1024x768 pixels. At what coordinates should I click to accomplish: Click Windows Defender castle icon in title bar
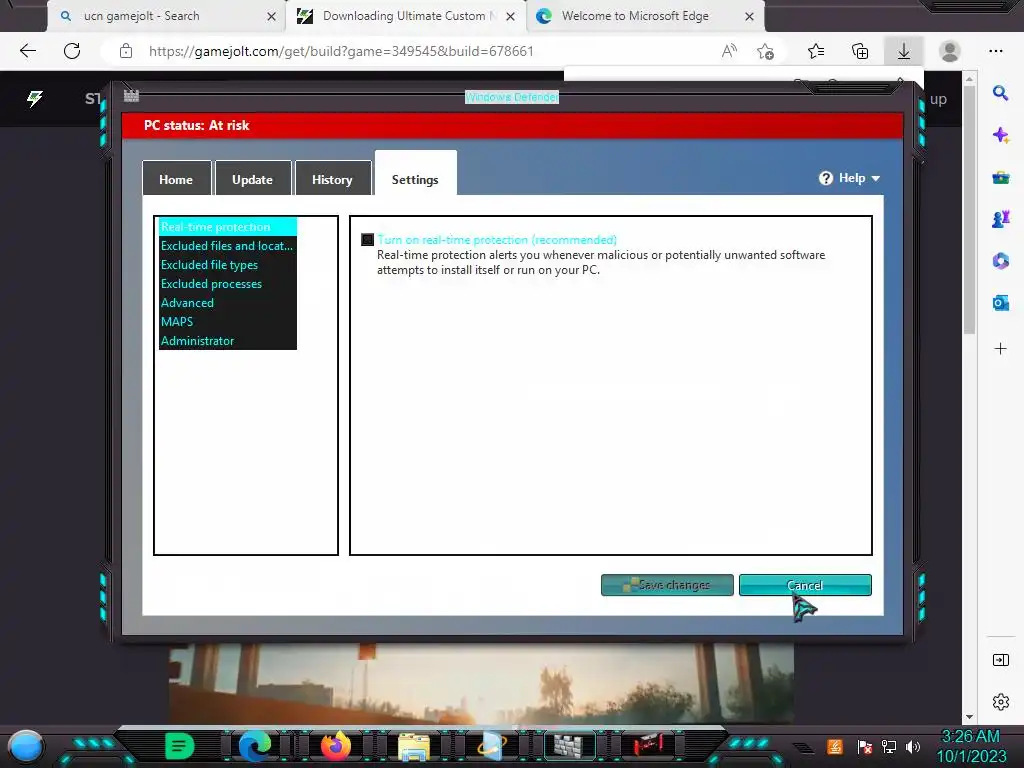(131, 96)
